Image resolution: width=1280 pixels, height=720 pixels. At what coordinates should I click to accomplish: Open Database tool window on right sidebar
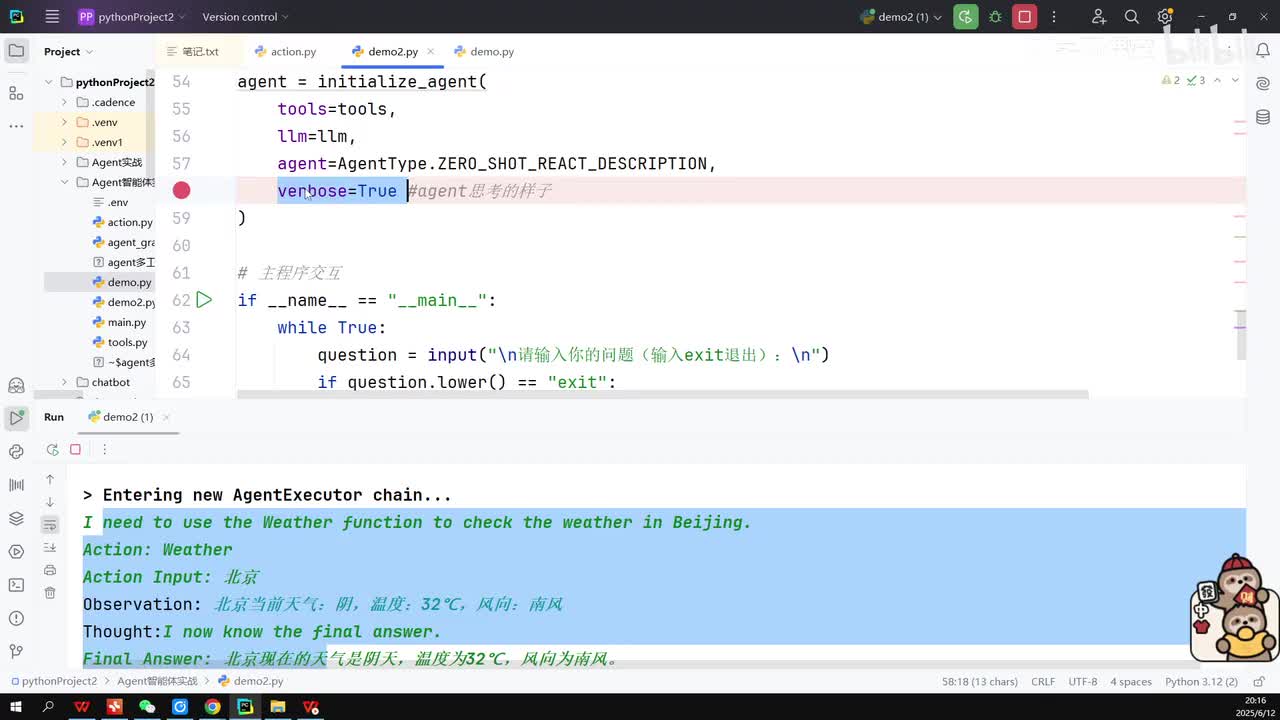[1264, 118]
